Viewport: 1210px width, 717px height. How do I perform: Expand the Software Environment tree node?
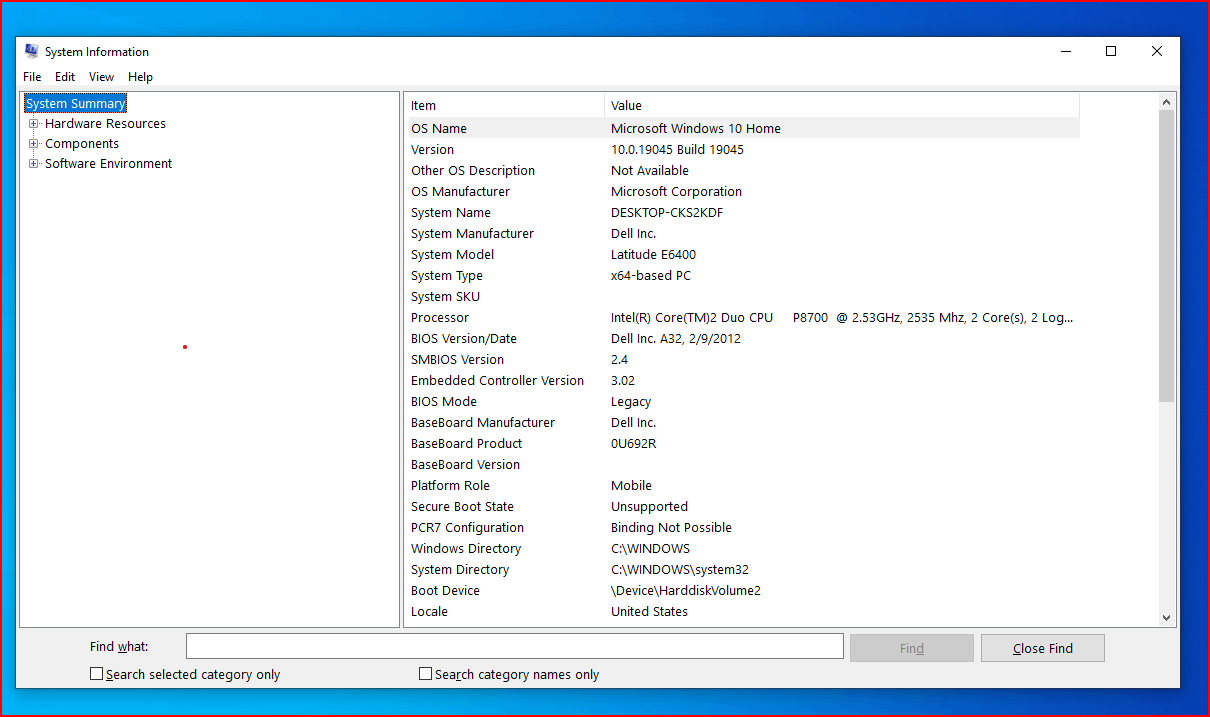coord(34,163)
